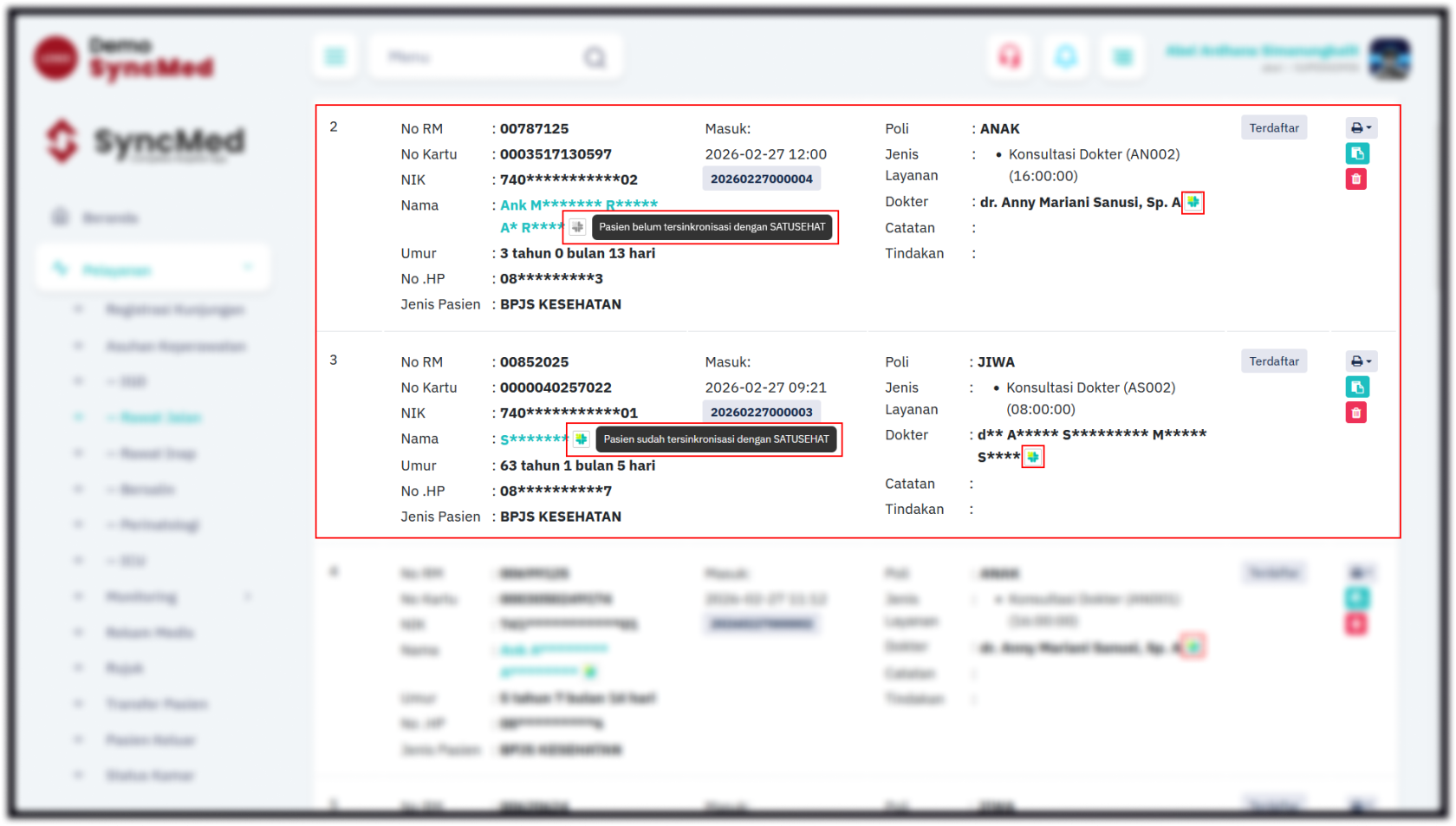Image resolution: width=1456 pixels, height=826 pixels.
Task: Click teal copy icon in ANAK row
Action: [x=1357, y=154]
